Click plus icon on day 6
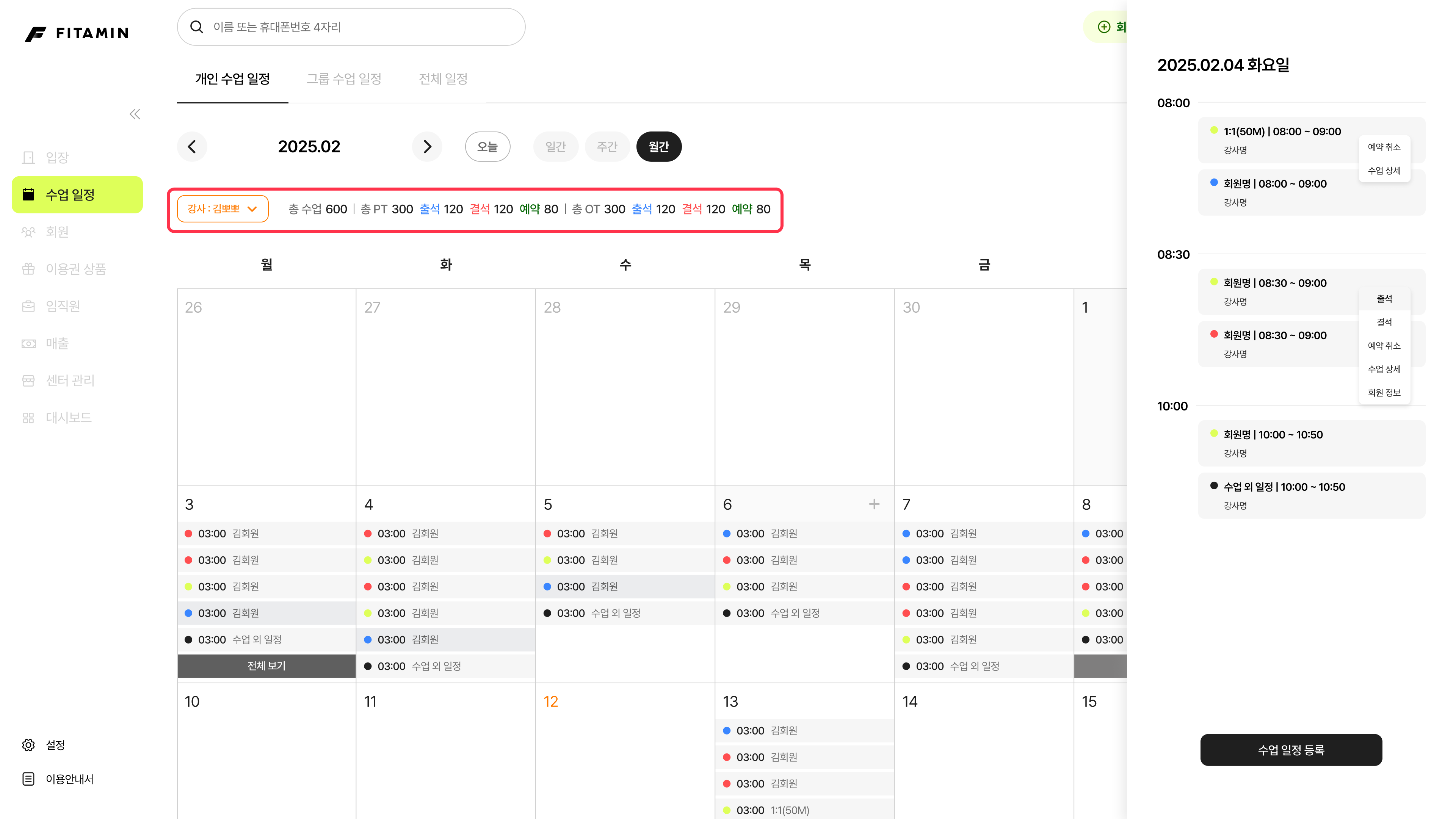This screenshot has width=1456, height=819. pos(874,504)
